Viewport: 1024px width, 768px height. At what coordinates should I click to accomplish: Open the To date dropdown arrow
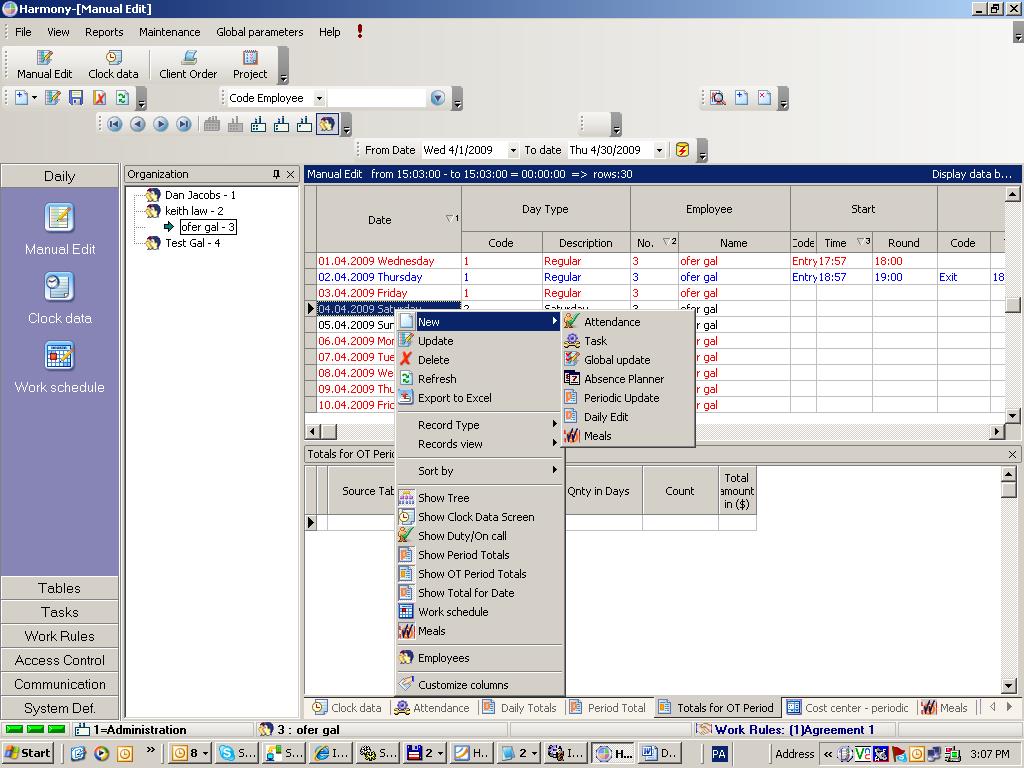click(x=659, y=150)
